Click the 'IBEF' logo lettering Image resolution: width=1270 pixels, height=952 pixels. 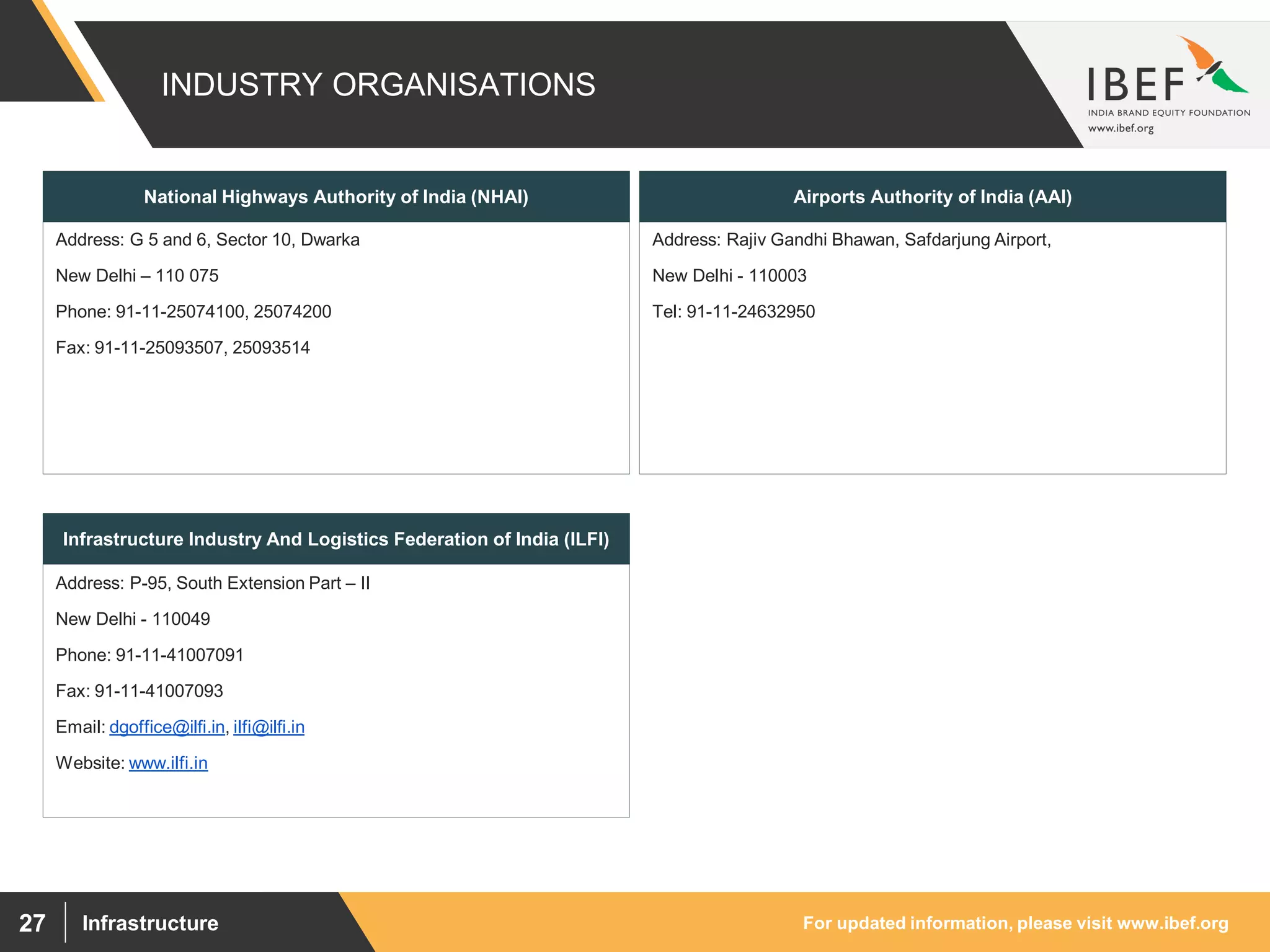1136,84
